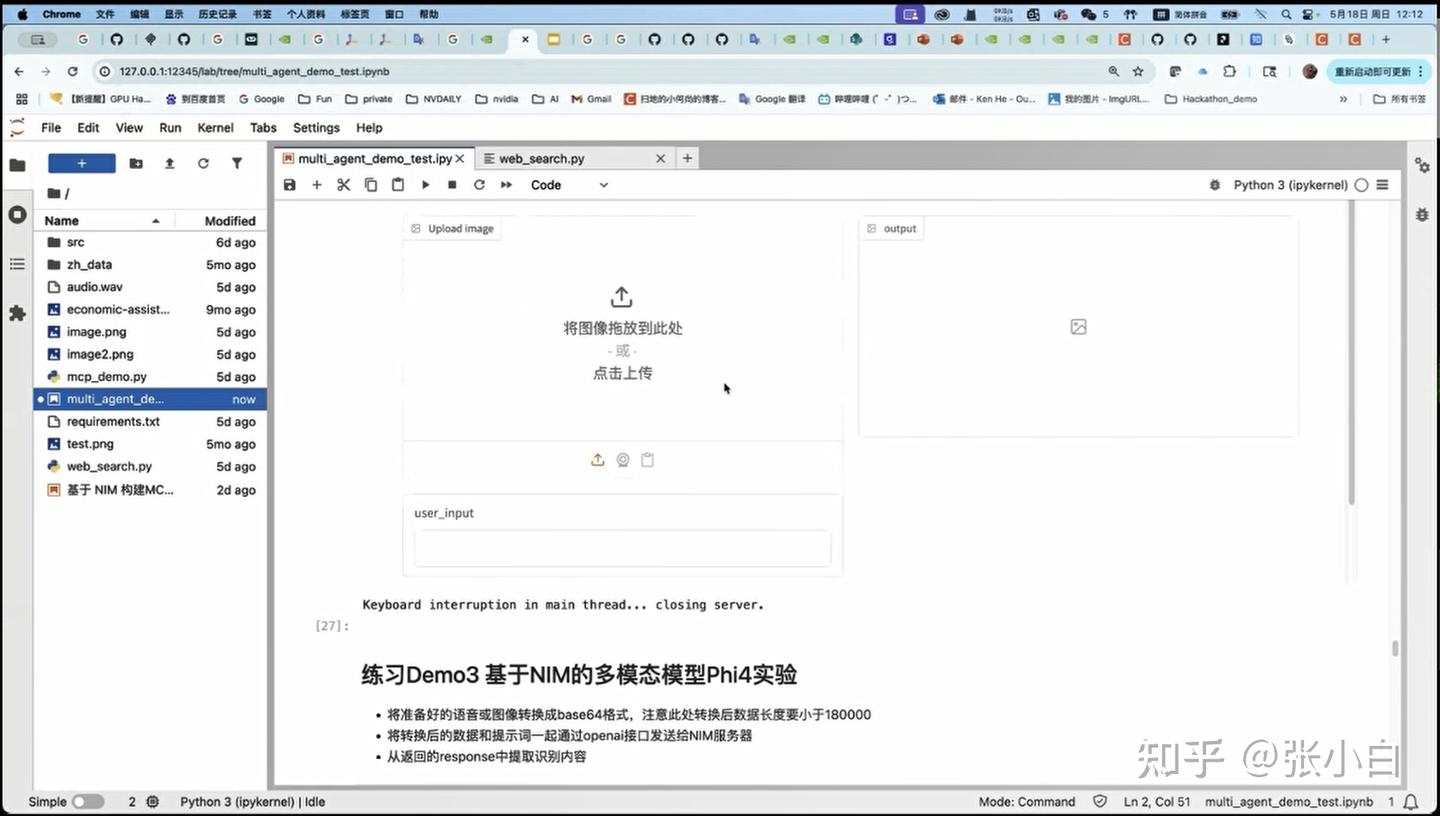This screenshot has height=816, width=1440.
Task: Sort files by the Name column header
Action: click(102, 221)
